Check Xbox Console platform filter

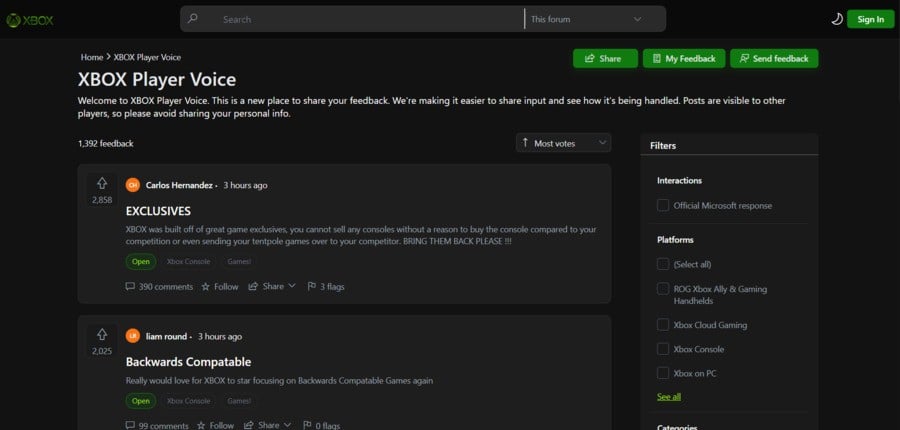pos(663,349)
